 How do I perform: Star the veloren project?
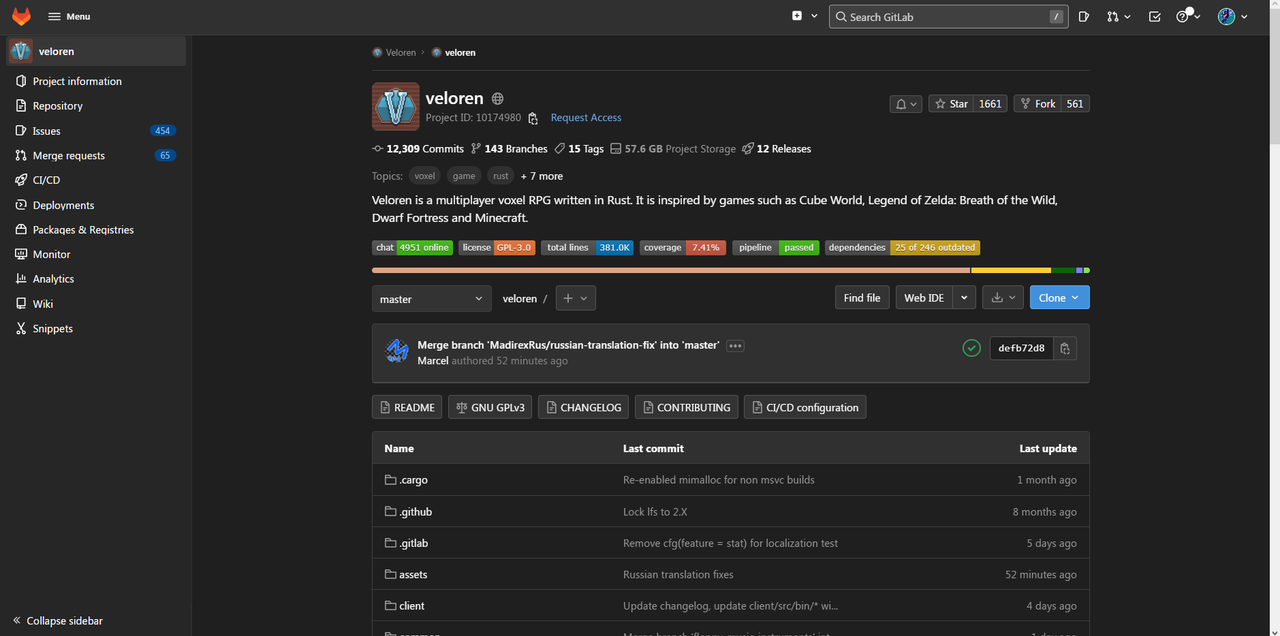[x=950, y=104]
